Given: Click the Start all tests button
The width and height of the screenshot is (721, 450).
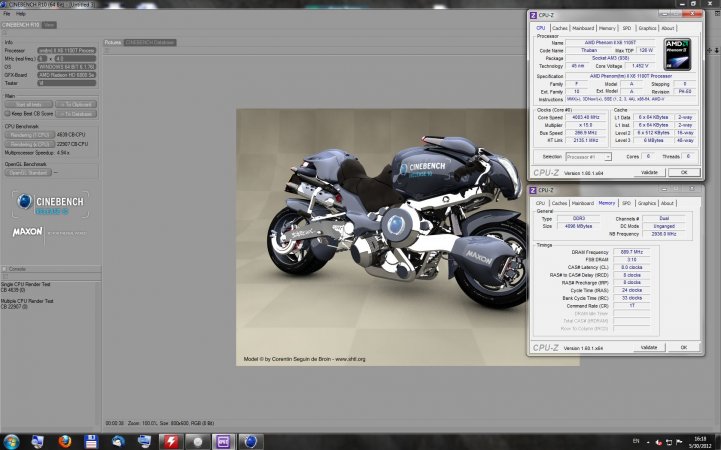Looking at the screenshot, I should (29, 104).
